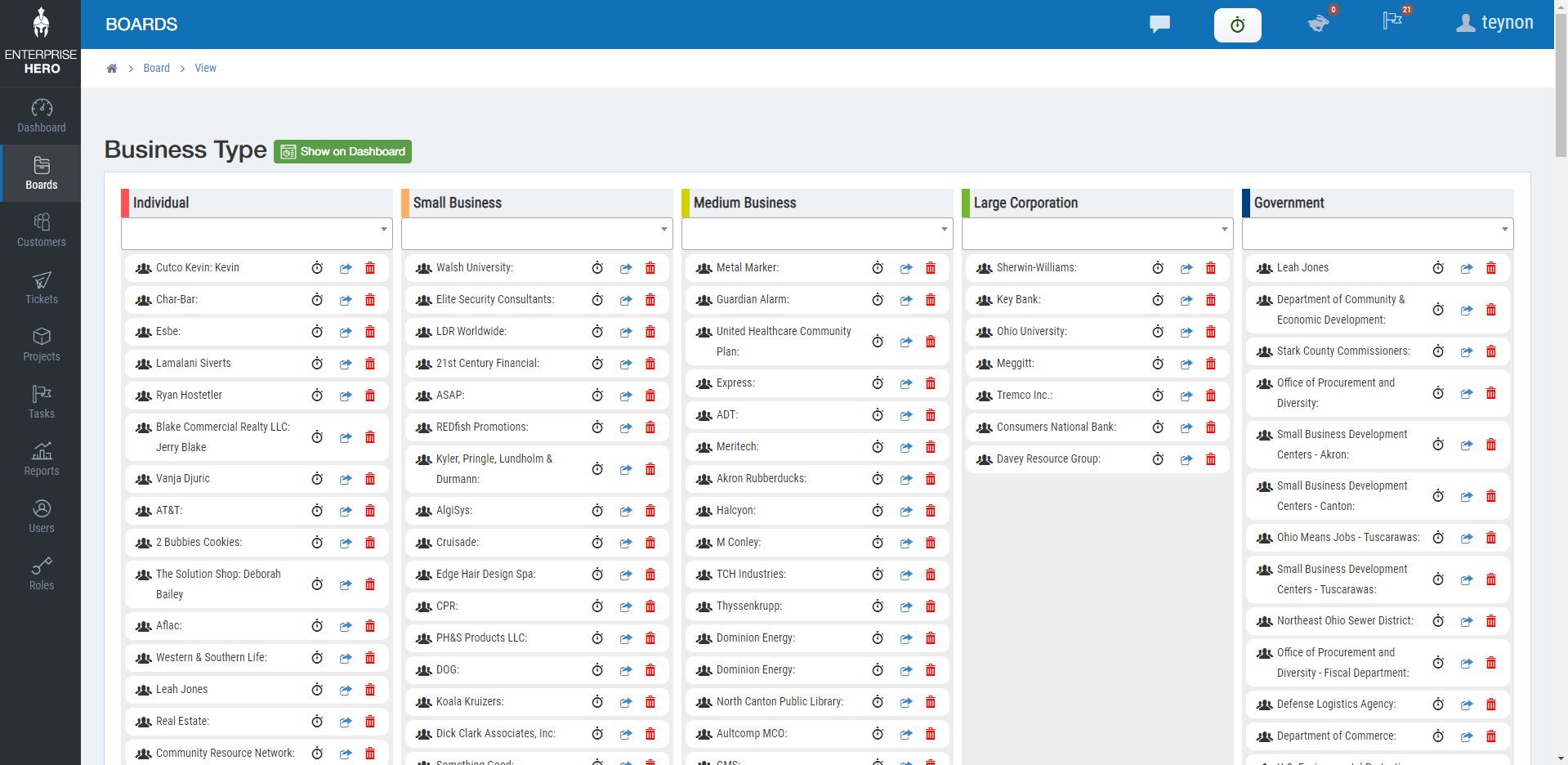The image size is (1568, 765).
Task: Click the home icon in breadcrumb
Action: 112,69
